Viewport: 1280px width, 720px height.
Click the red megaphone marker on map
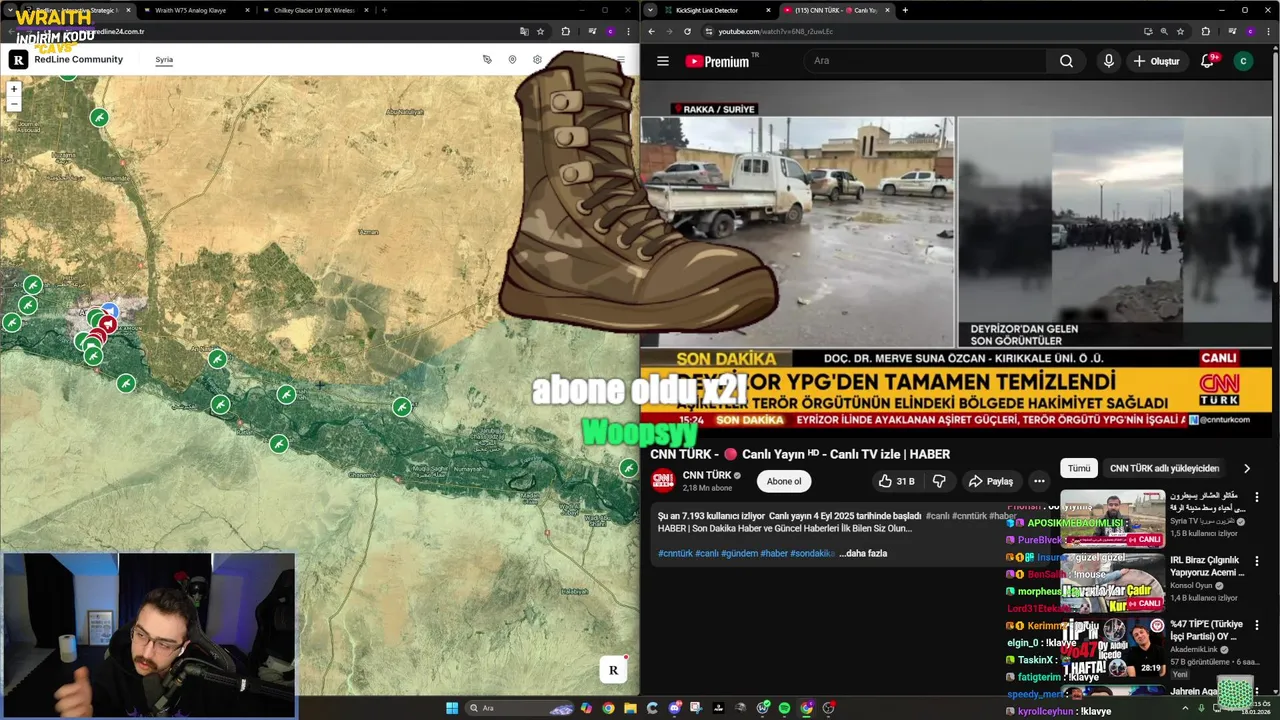click(108, 324)
